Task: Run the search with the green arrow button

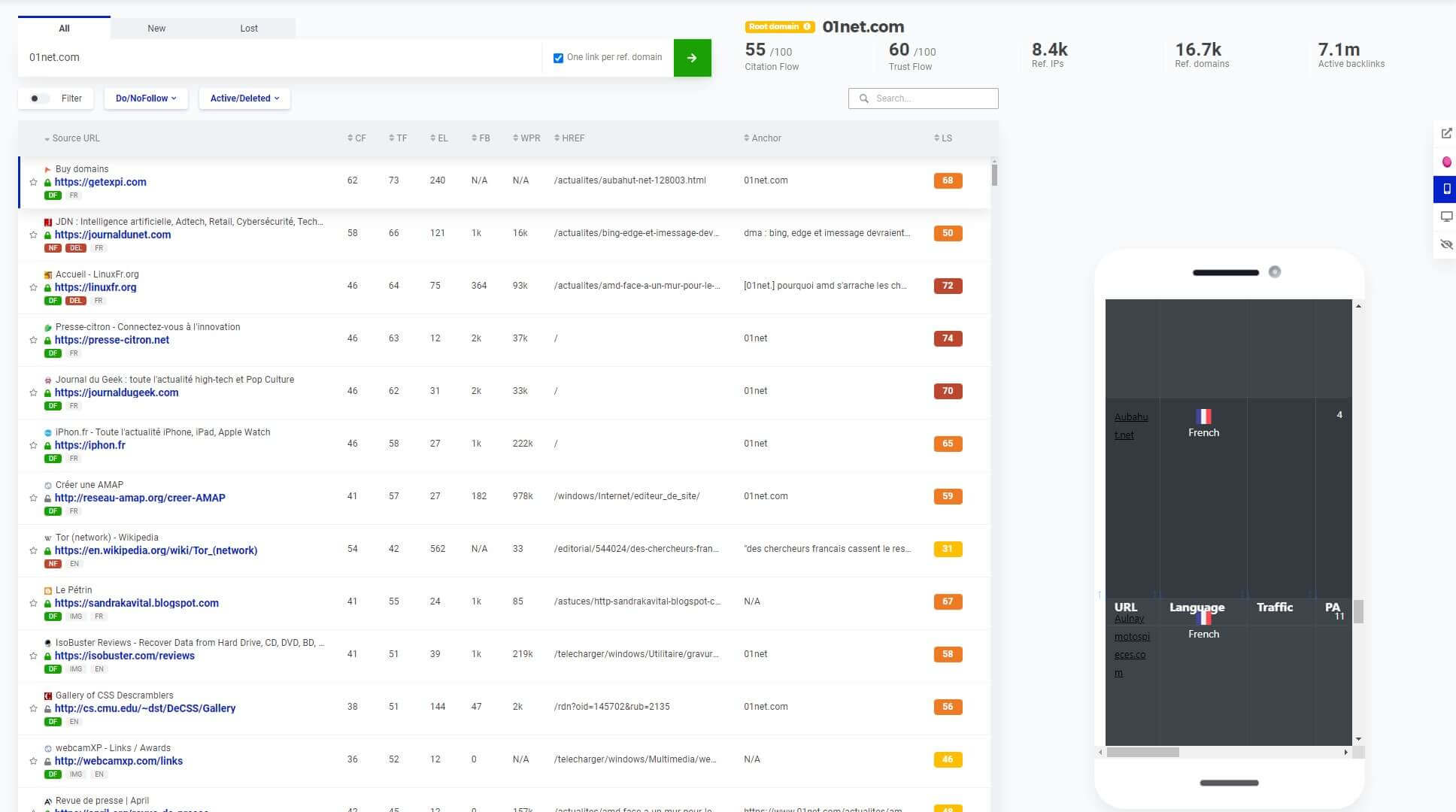Action: 692,57
